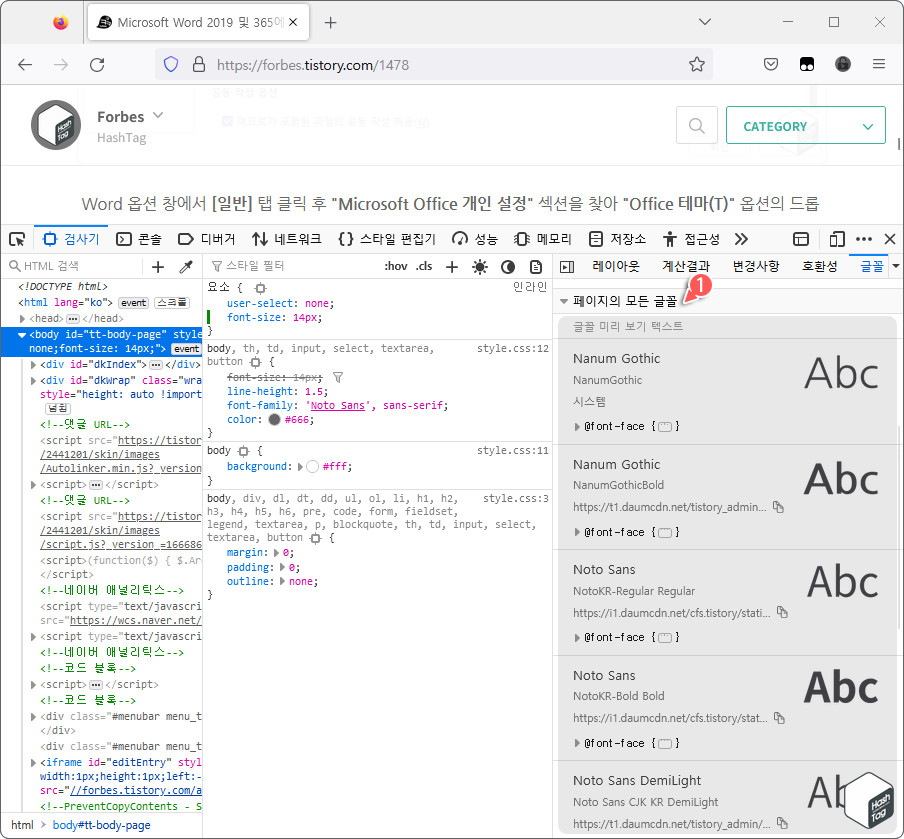Activate the element picker tool in devtools
This screenshot has height=839, width=904.
(17, 239)
